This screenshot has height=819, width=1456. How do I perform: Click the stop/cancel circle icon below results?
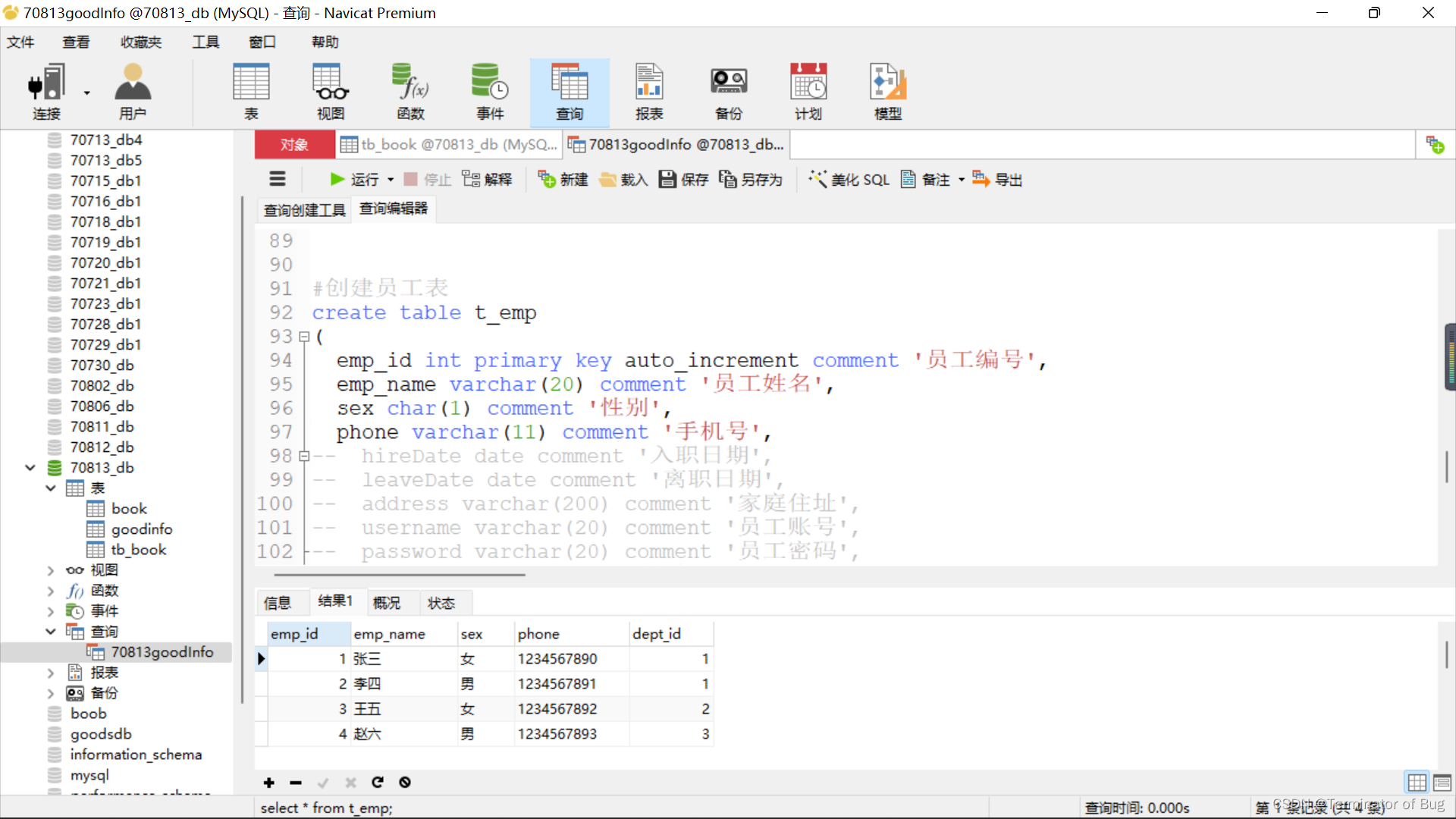(x=405, y=782)
